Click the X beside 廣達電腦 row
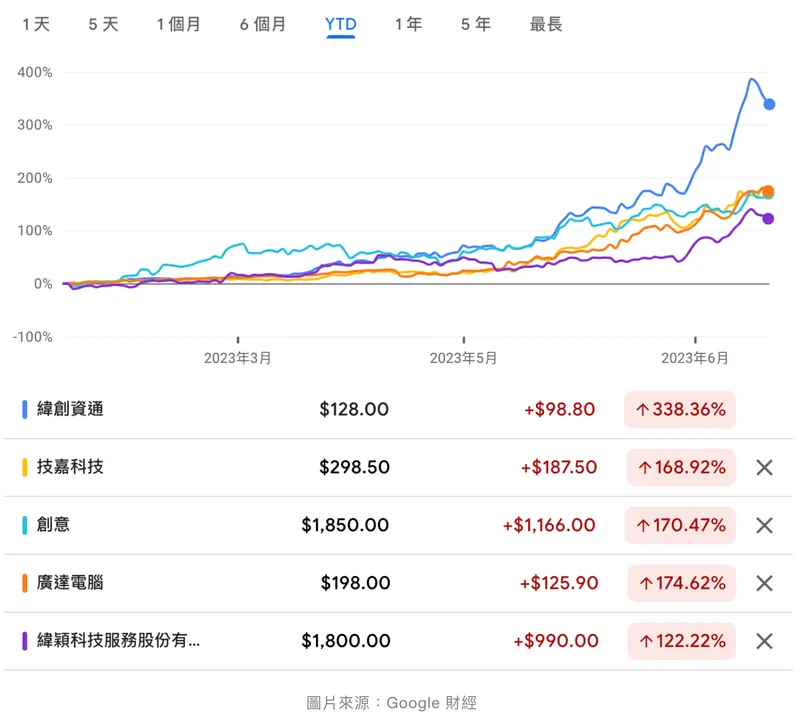 pos(764,583)
